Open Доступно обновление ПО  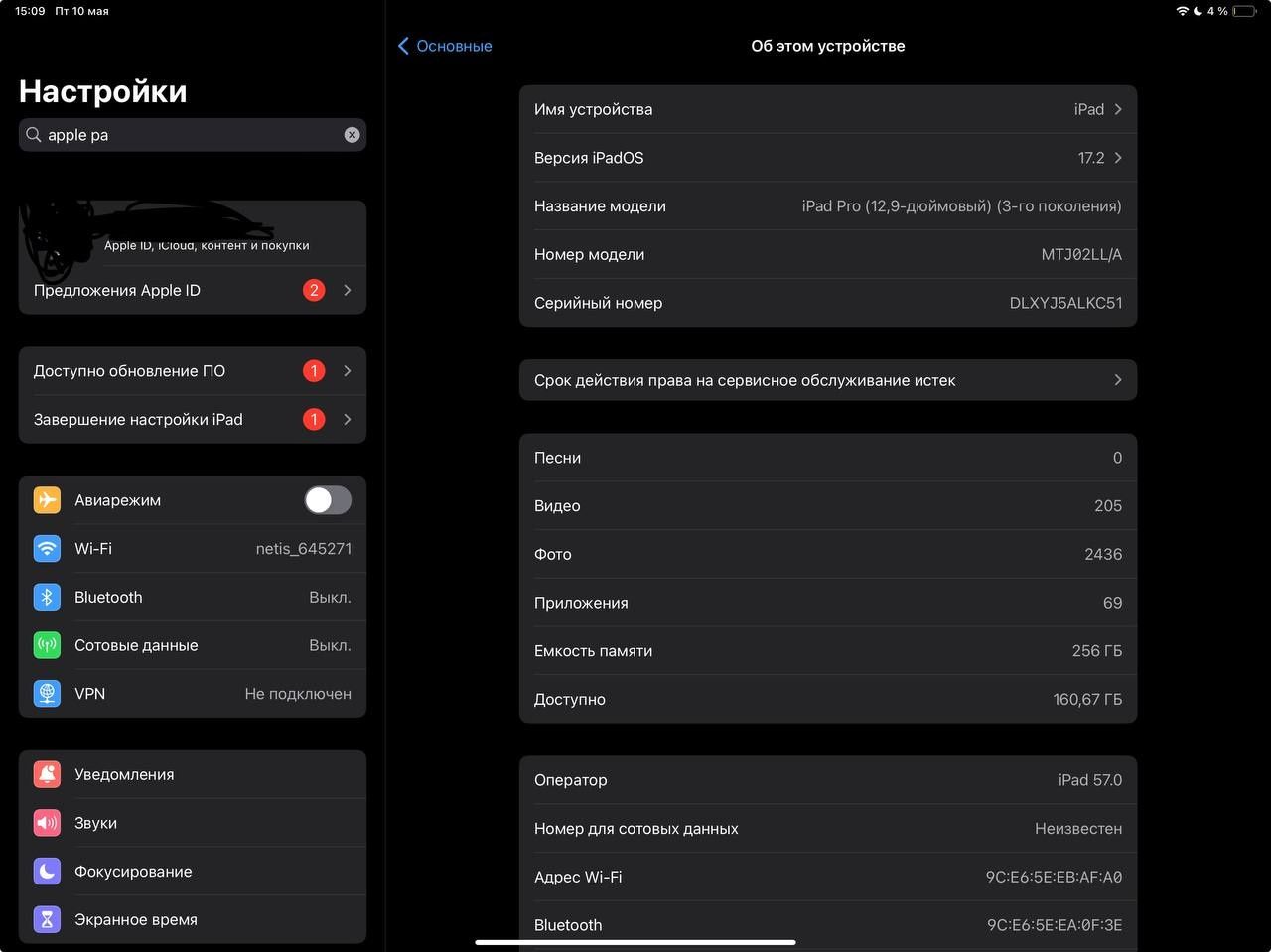coord(193,371)
